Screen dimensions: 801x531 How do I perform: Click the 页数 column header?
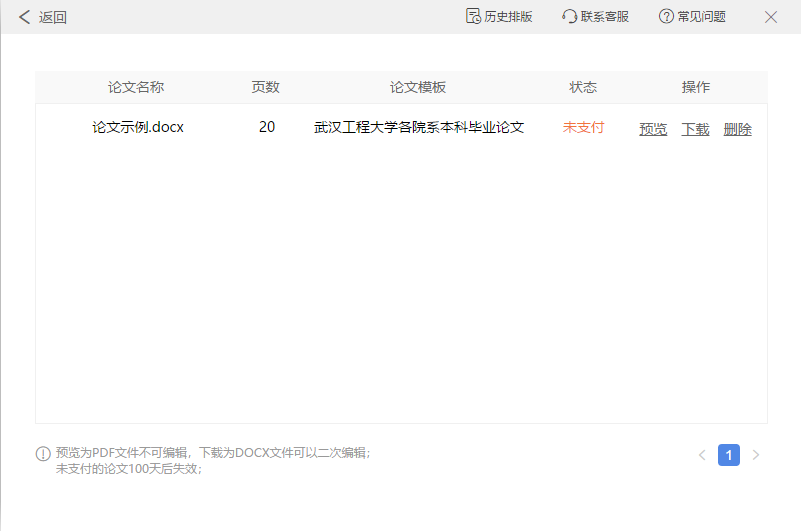pos(266,87)
